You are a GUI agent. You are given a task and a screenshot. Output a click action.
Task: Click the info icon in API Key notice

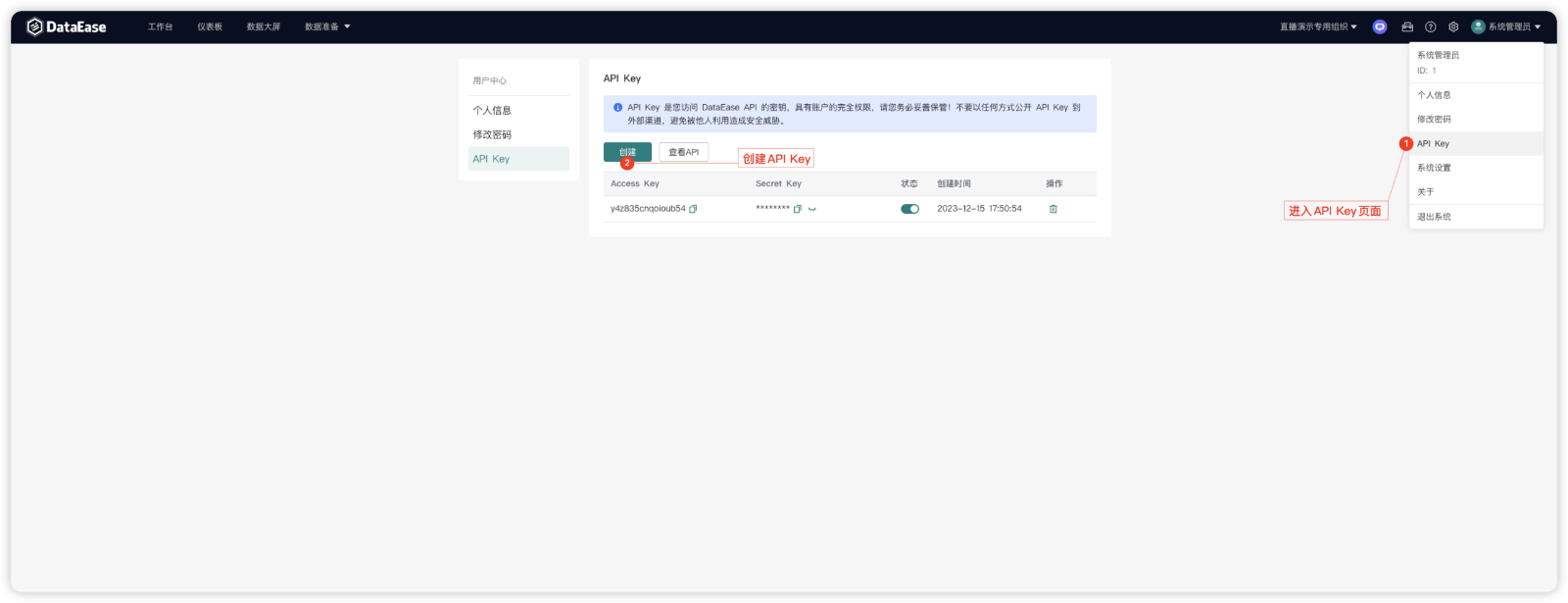click(x=617, y=108)
